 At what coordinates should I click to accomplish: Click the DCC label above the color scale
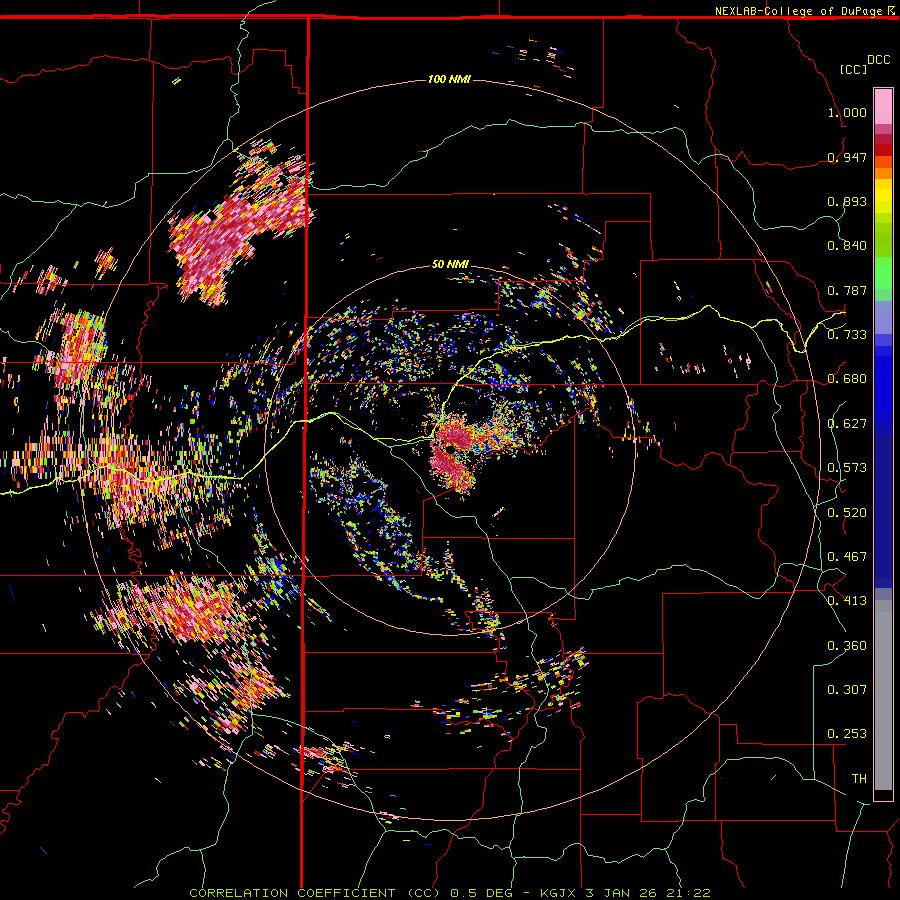pos(879,60)
